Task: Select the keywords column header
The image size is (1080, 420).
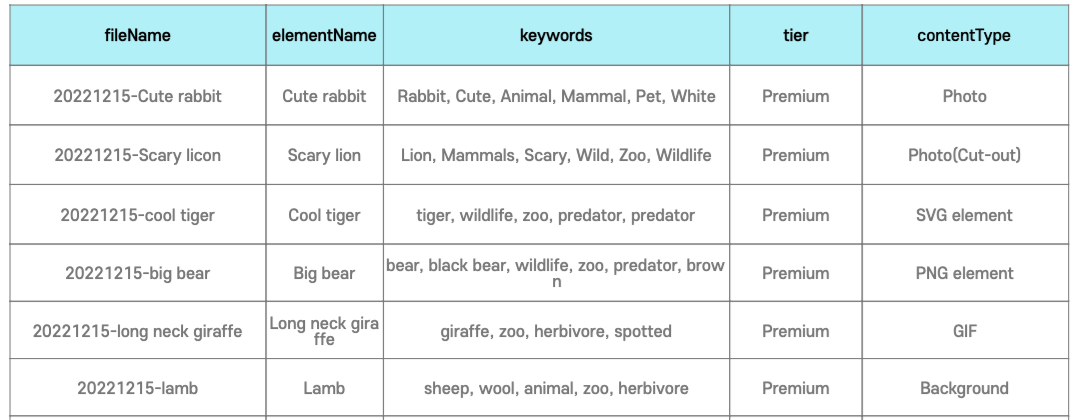Action: coord(556,35)
